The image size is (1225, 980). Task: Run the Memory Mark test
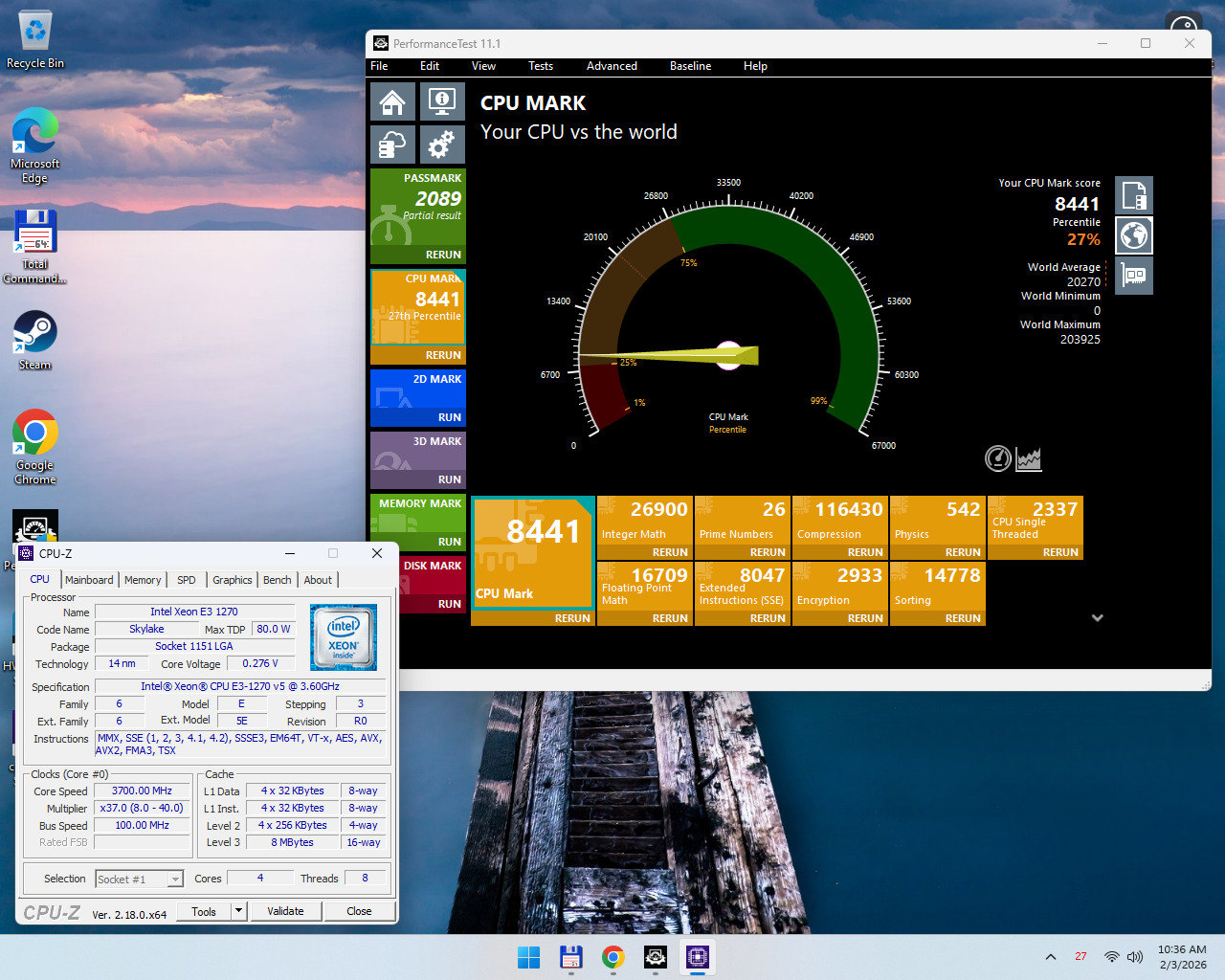coord(450,542)
